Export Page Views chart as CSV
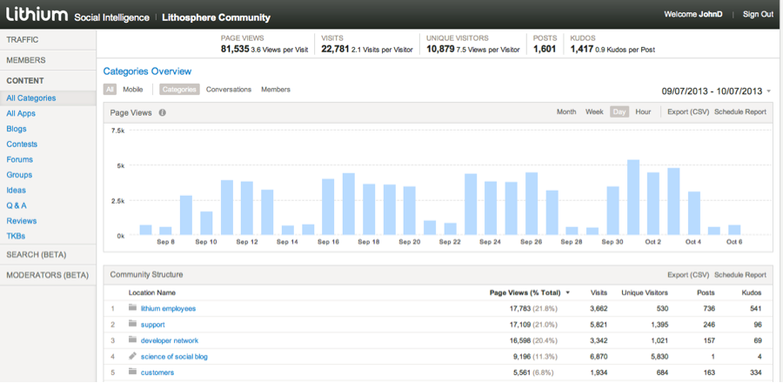The height and width of the screenshot is (383, 783). (688, 112)
